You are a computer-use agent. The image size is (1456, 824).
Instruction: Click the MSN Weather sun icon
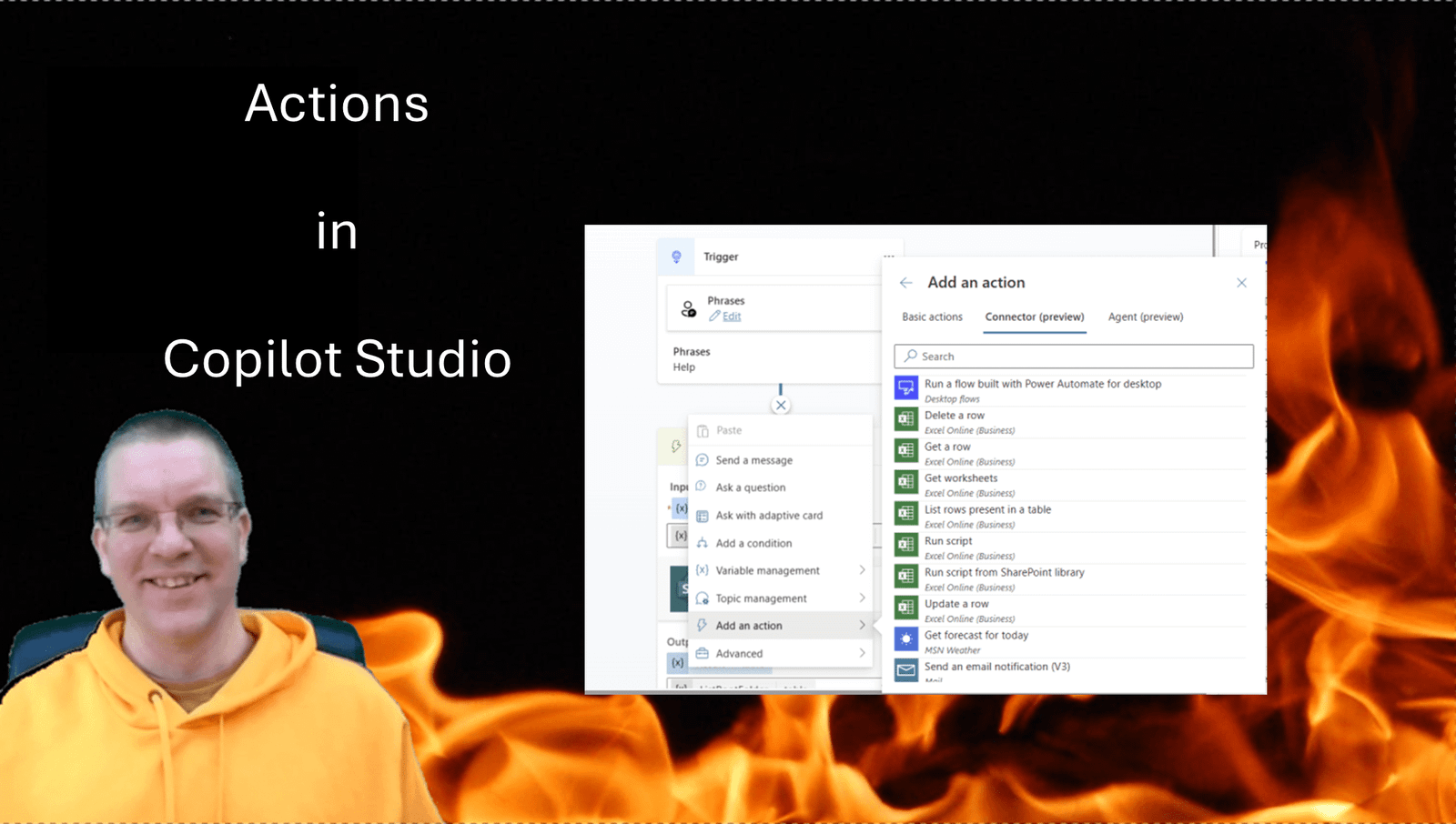click(x=906, y=639)
